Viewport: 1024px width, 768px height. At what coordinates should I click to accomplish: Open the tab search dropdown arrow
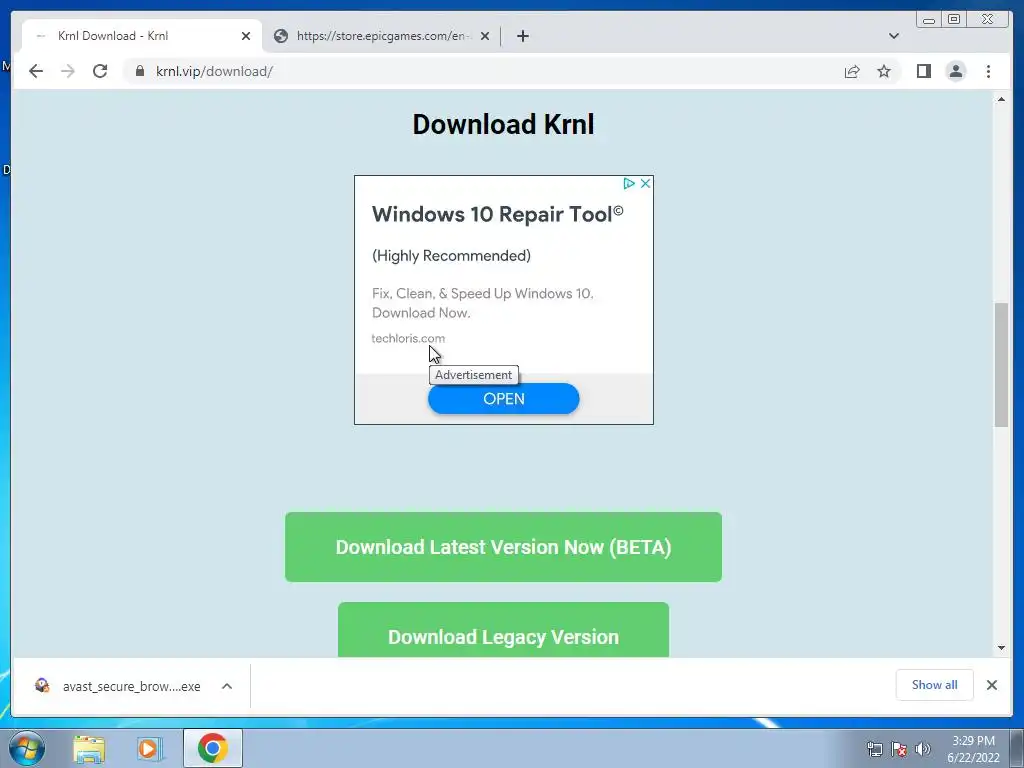(x=893, y=36)
